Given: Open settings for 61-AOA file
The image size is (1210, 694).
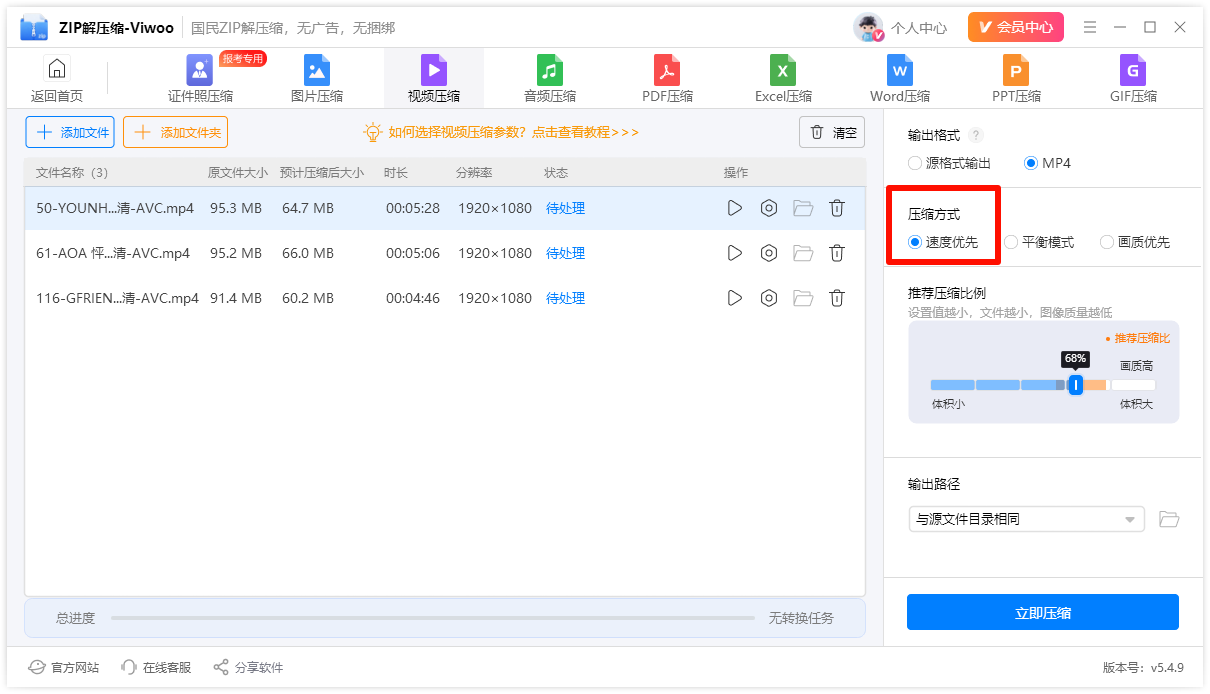Looking at the screenshot, I should point(769,253).
